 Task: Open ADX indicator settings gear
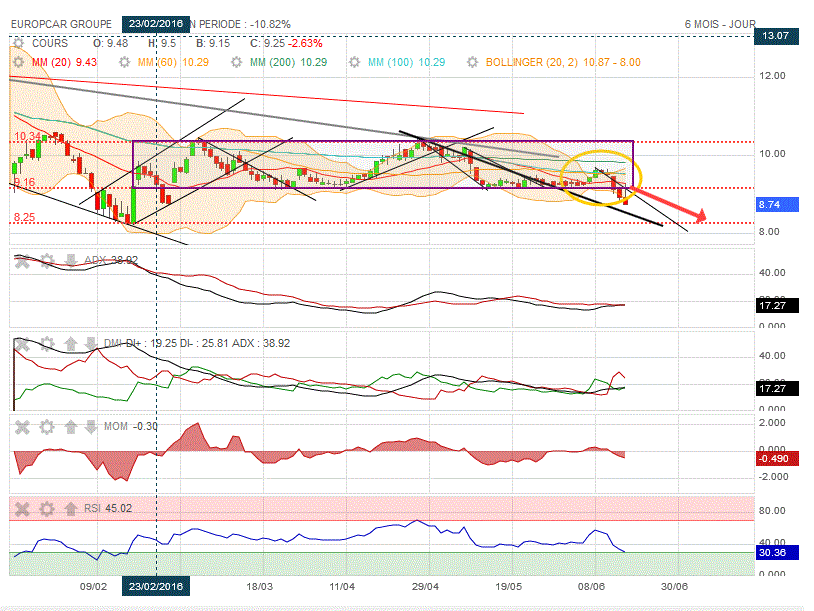click(46, 261)
